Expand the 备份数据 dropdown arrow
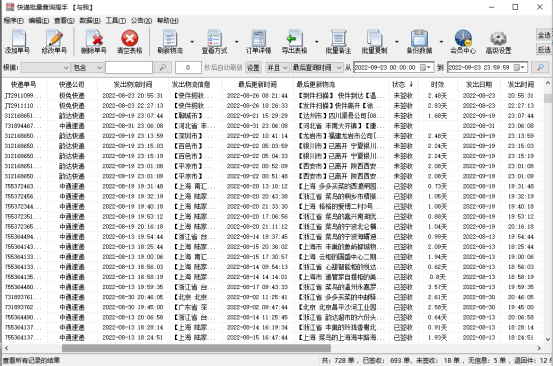553x366 pixels. pos(441,42)
